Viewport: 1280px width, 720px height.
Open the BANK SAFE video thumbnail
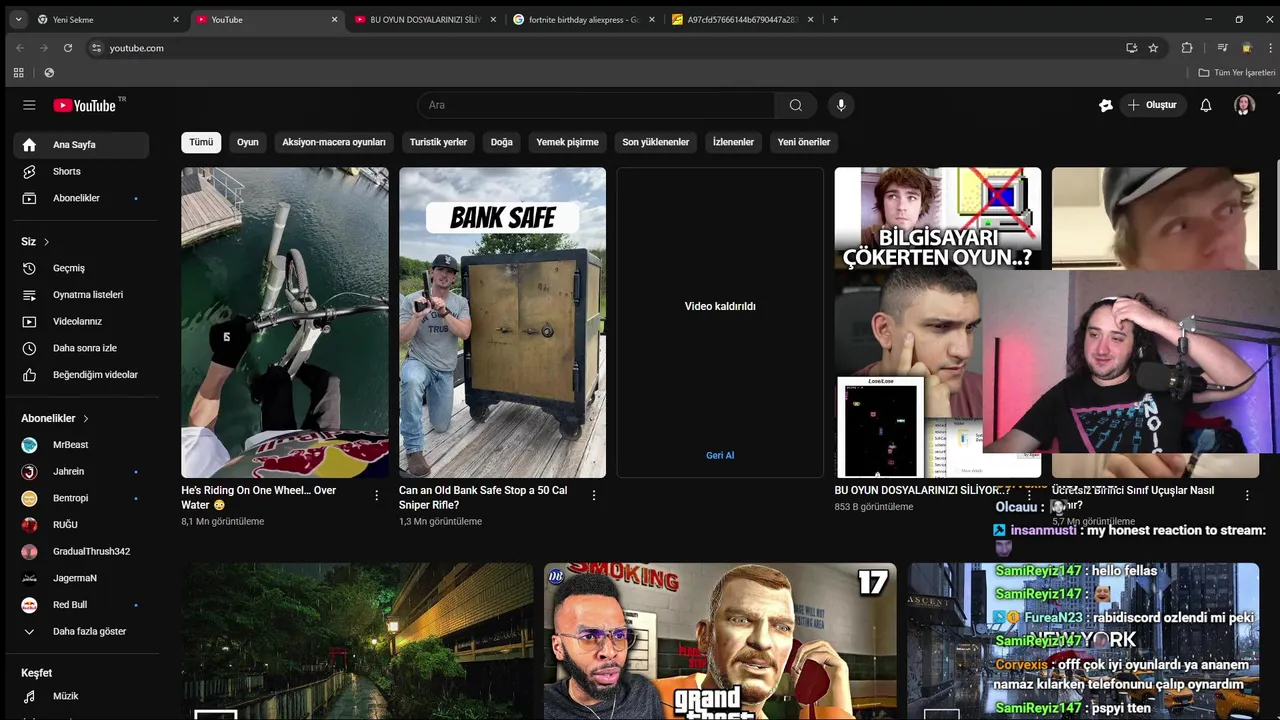pos(502,322)
